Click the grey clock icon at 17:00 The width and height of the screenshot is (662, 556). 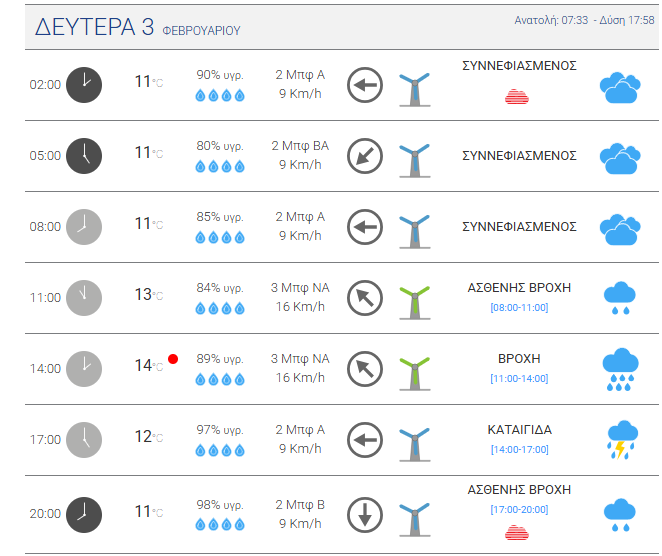click(x=84, y=438)
